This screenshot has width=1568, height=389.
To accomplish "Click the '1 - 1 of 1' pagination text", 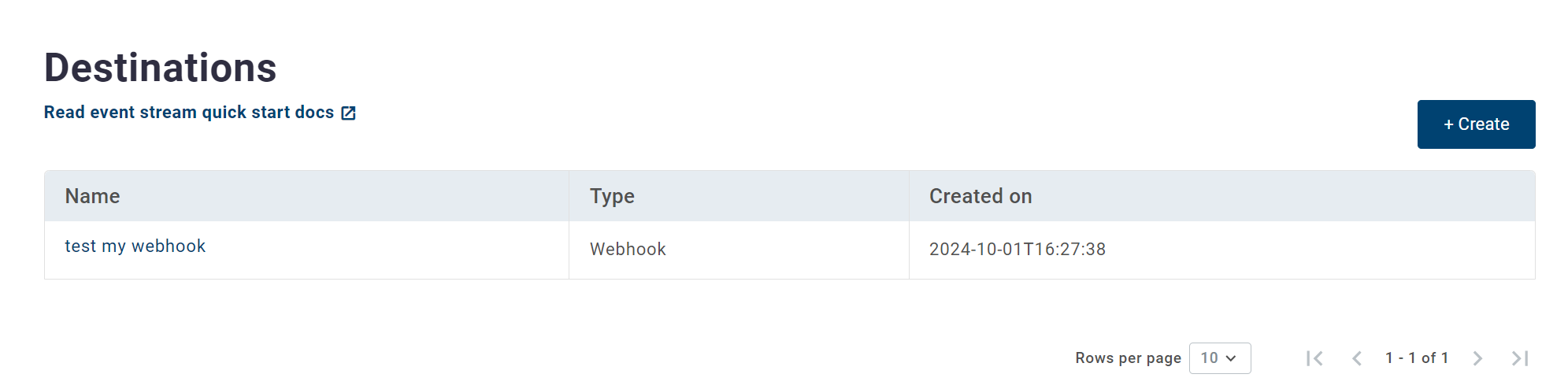I will [1416, 358].
